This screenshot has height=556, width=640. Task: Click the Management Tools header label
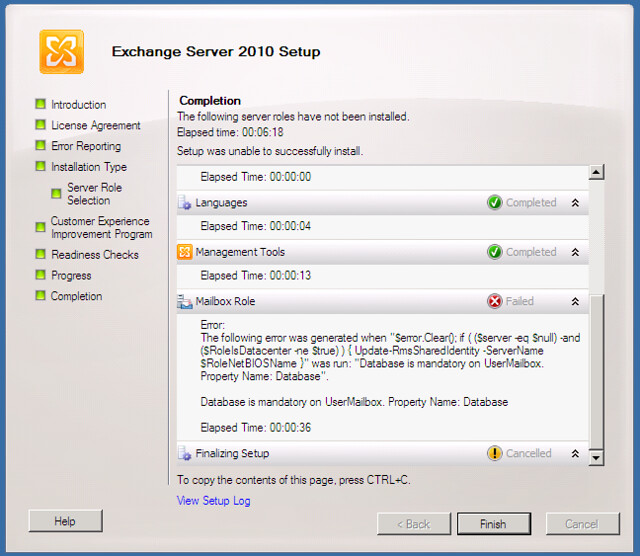pyautogui.click(x=240, y=252)
